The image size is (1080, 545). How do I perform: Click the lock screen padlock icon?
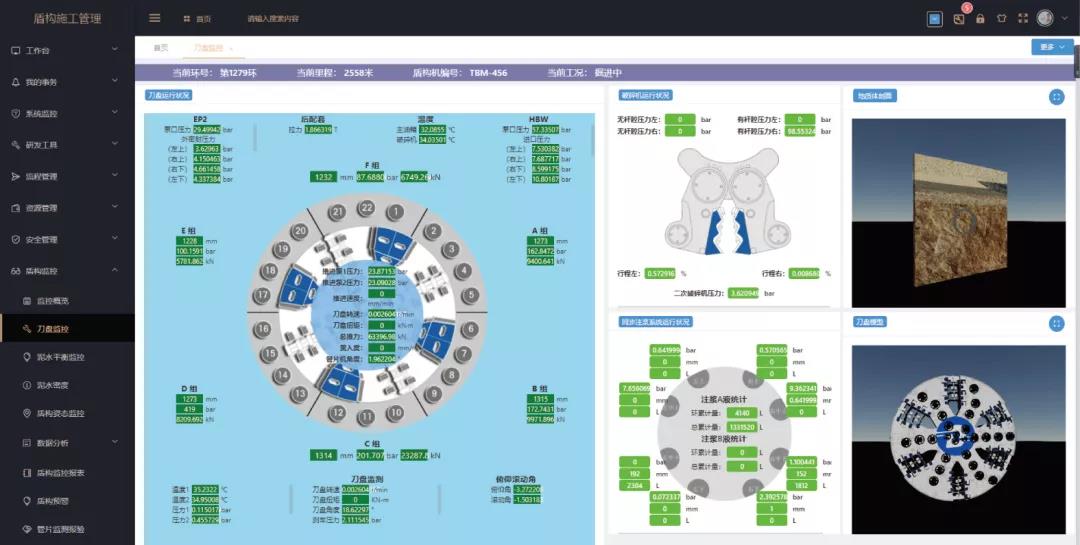pos(980,19)
